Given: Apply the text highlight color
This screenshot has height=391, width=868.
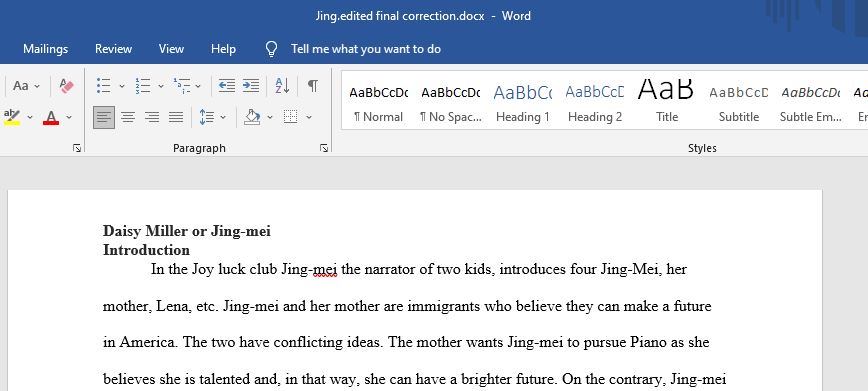Looking at the screenshot, I should [12, 117].
